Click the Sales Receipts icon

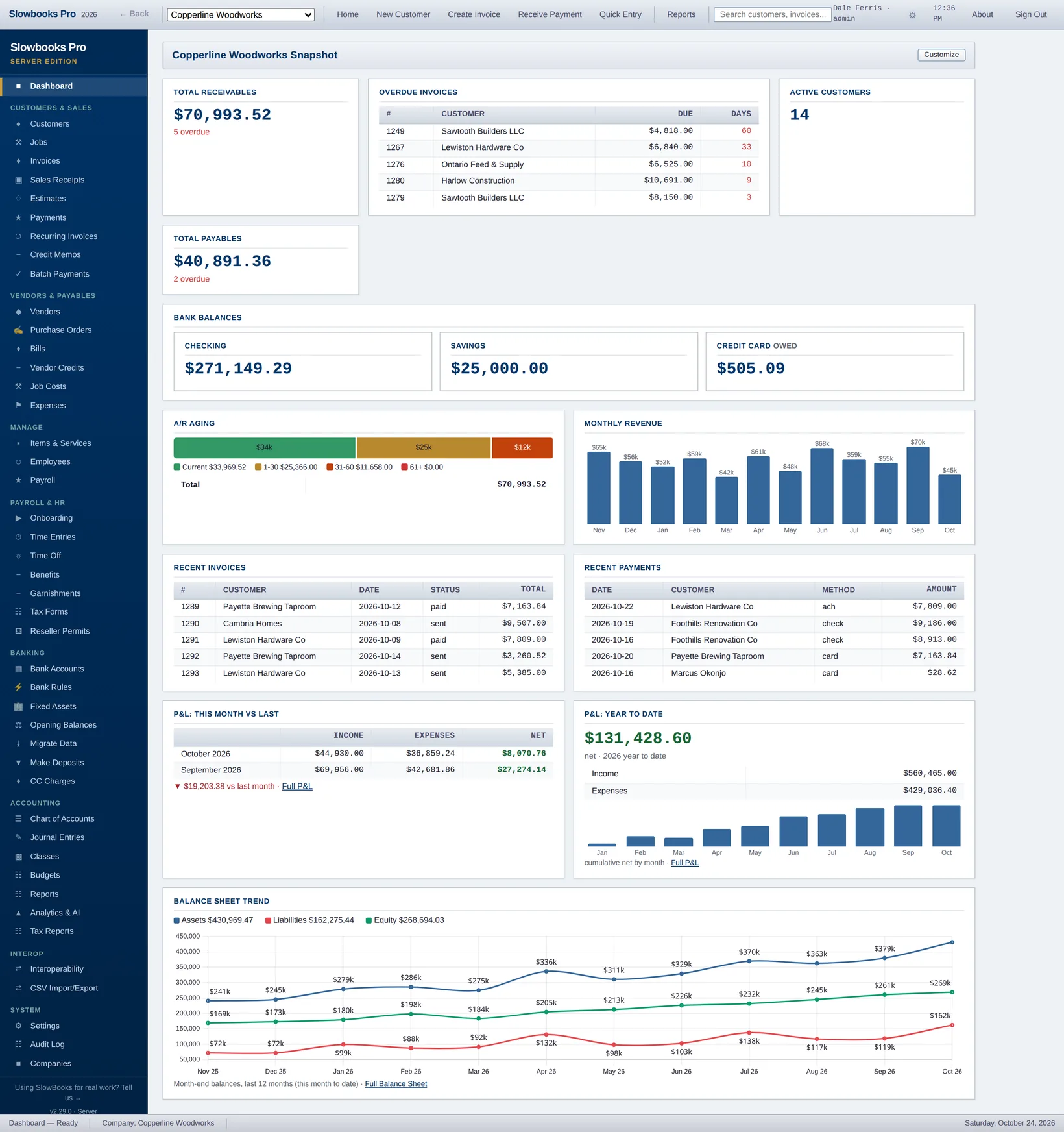point(18,180)
